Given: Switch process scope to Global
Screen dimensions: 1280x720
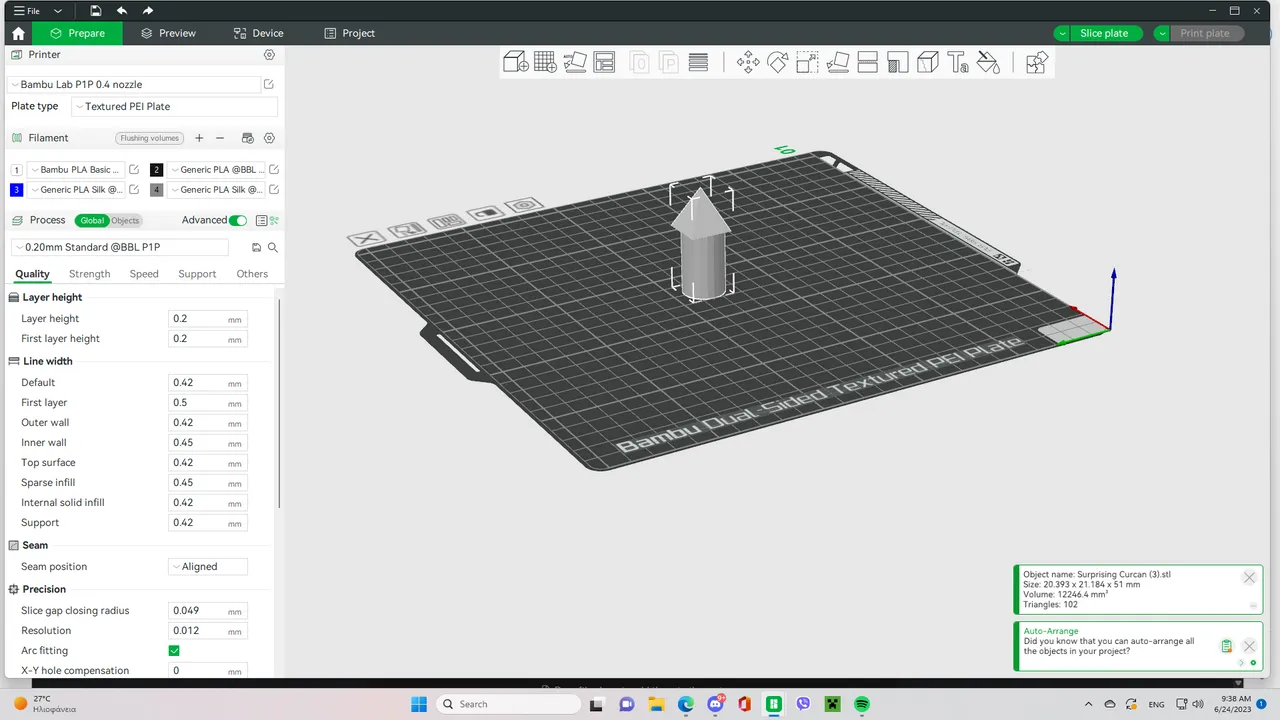Looking at the screenshot, I should click(x=92, y=221).
